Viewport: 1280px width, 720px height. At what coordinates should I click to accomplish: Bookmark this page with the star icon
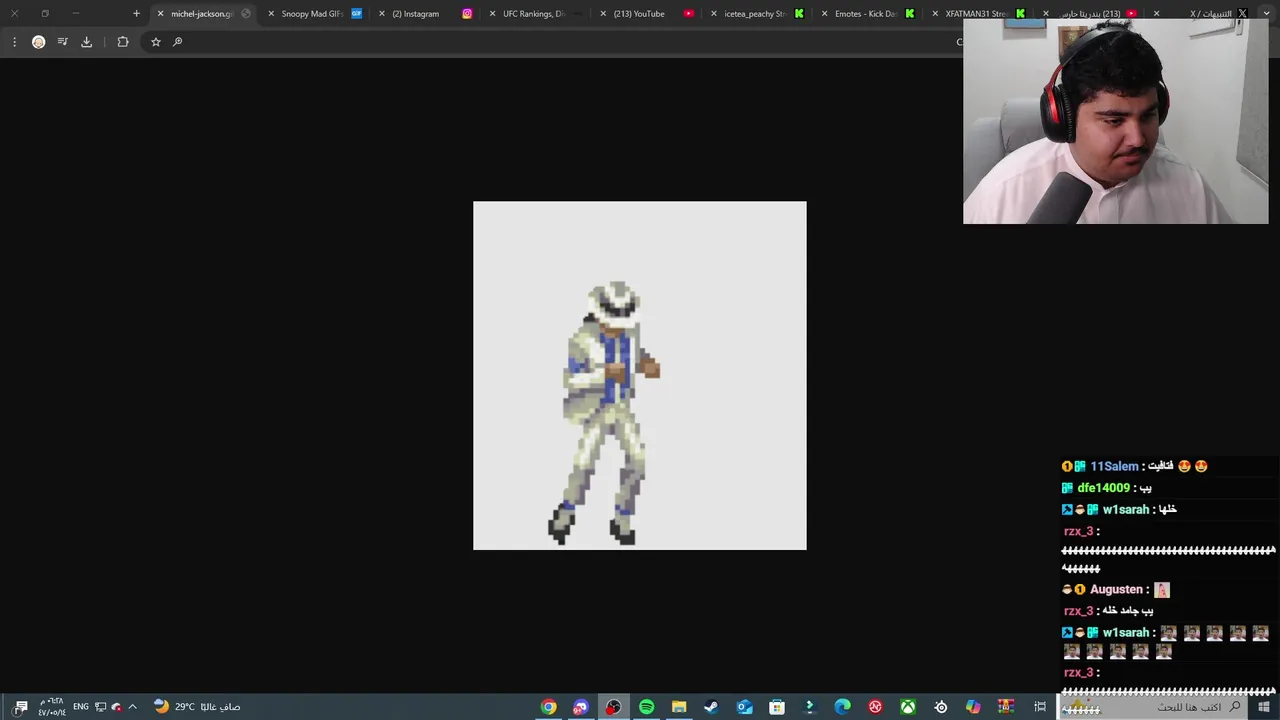(x=155, y=42)
